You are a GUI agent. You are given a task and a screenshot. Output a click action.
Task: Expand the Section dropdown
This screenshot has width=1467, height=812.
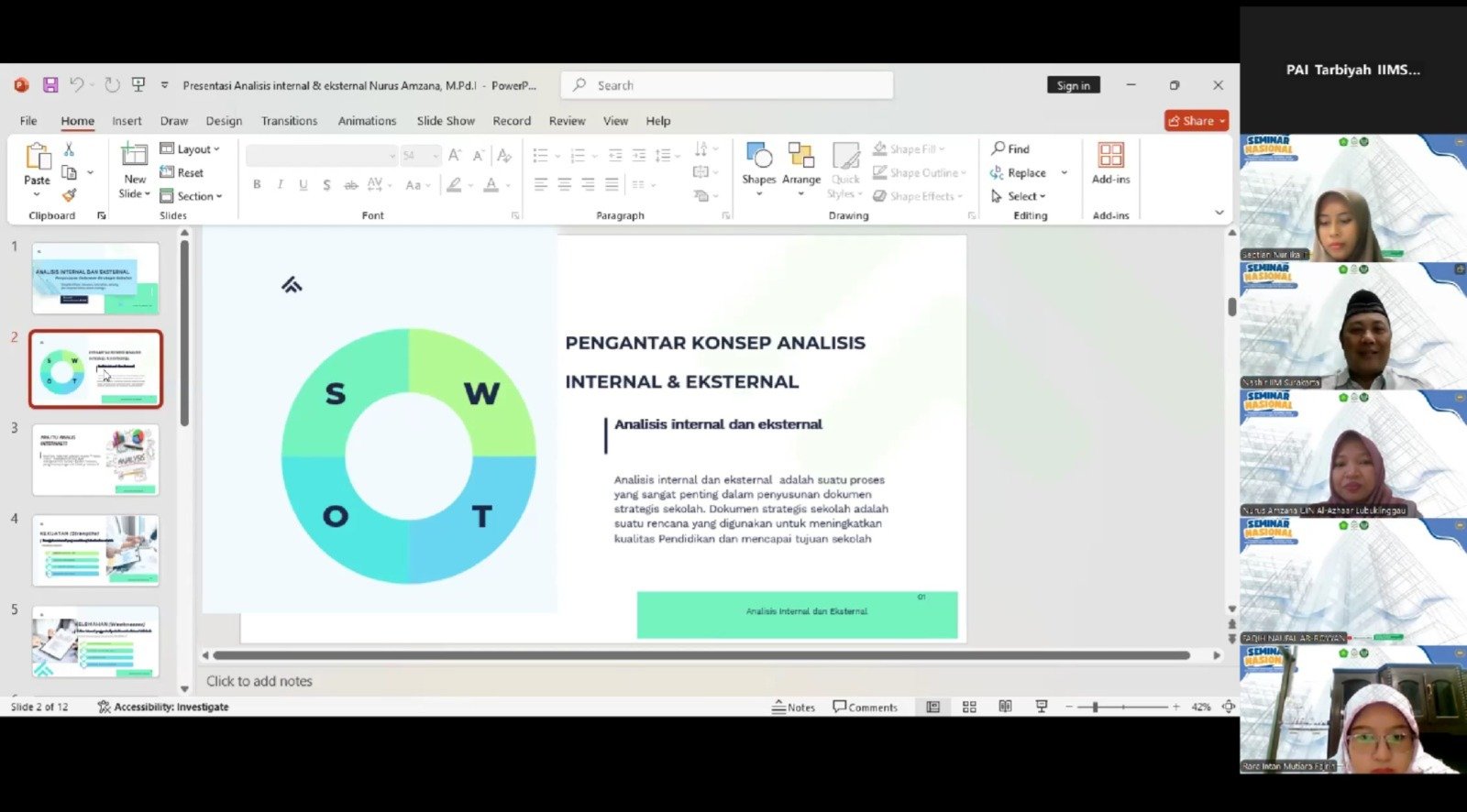tap(192, 196)
